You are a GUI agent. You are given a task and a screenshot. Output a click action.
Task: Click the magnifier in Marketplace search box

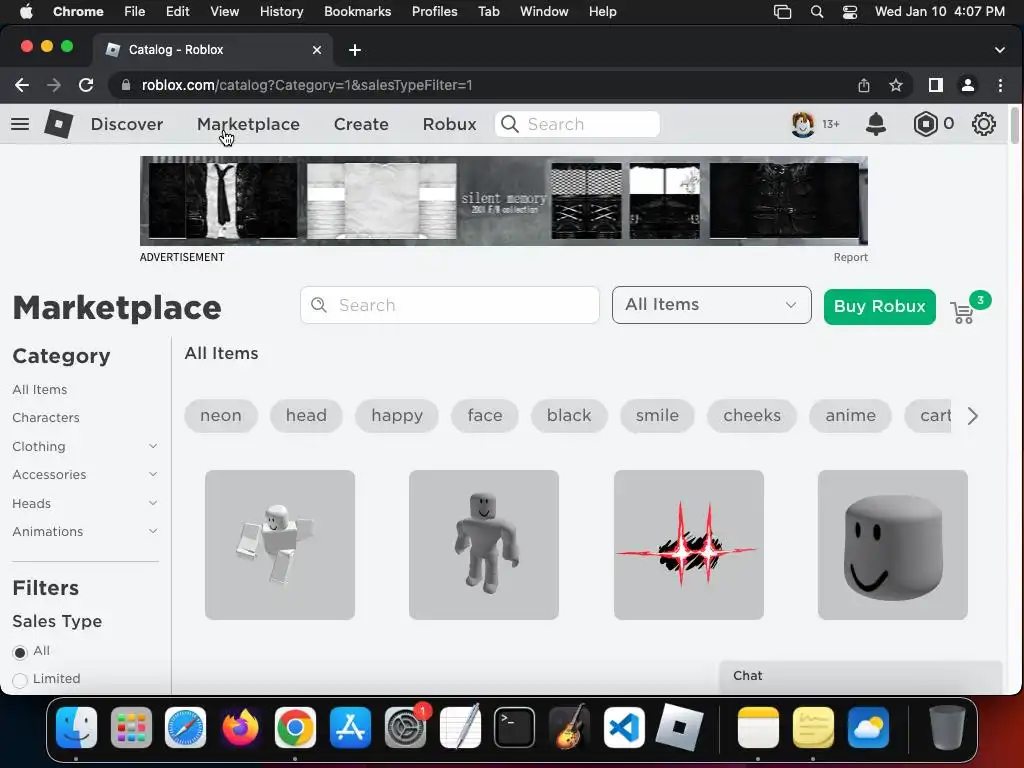(x=319, y=305)
